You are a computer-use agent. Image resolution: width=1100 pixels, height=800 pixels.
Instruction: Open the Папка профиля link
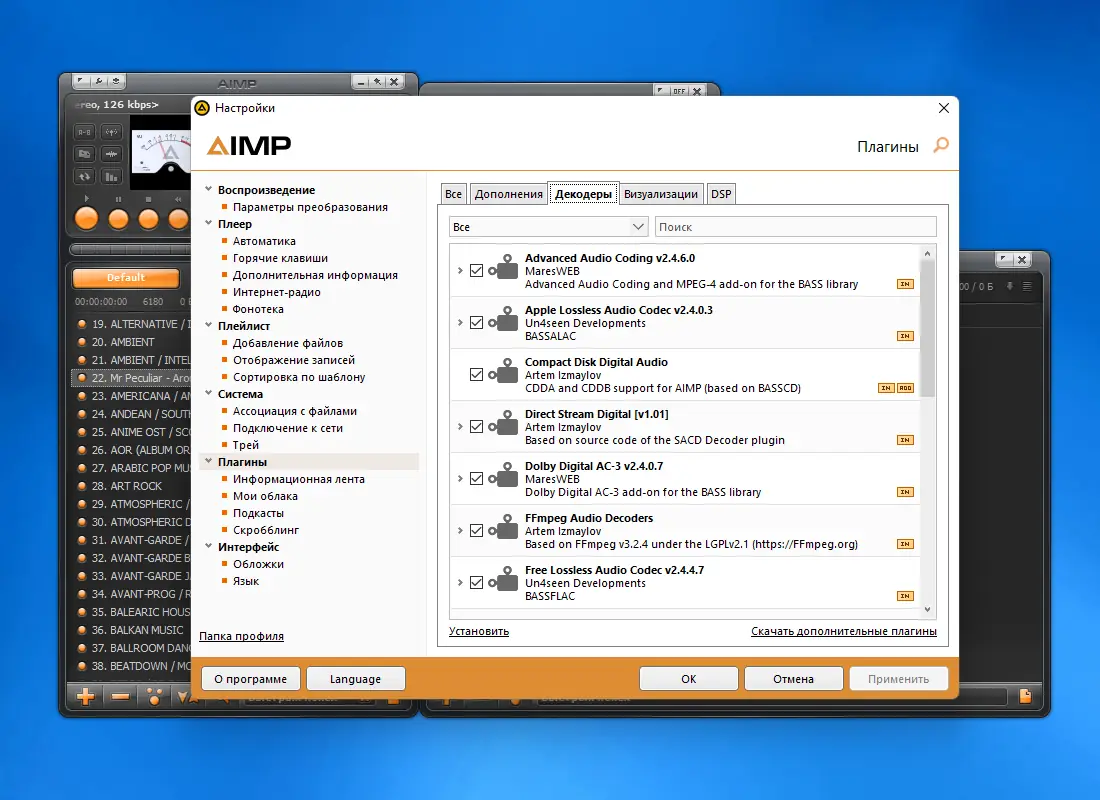(241, 636)
